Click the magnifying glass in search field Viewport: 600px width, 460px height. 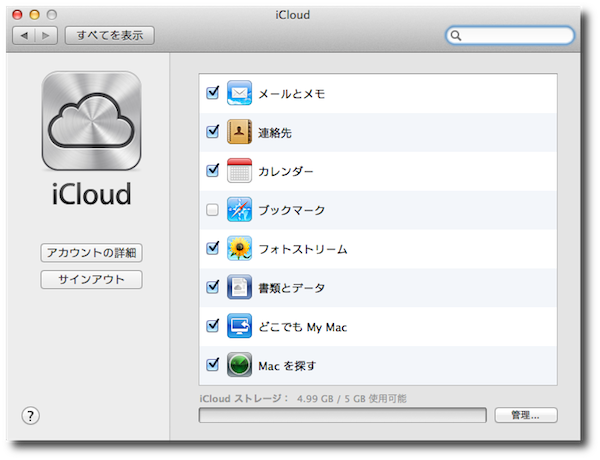(456, 36)
